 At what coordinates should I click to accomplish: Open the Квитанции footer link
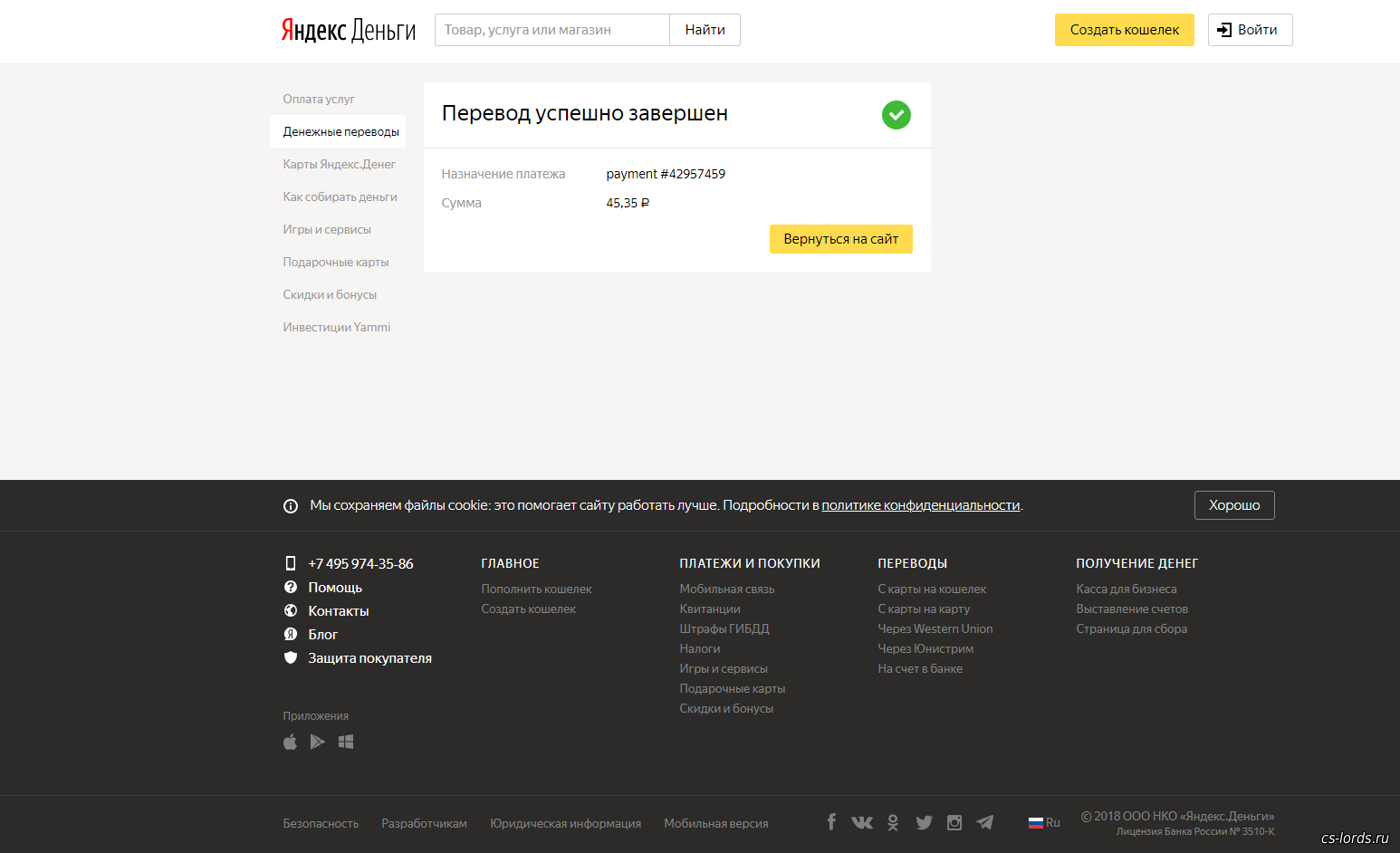click(710, 609)
